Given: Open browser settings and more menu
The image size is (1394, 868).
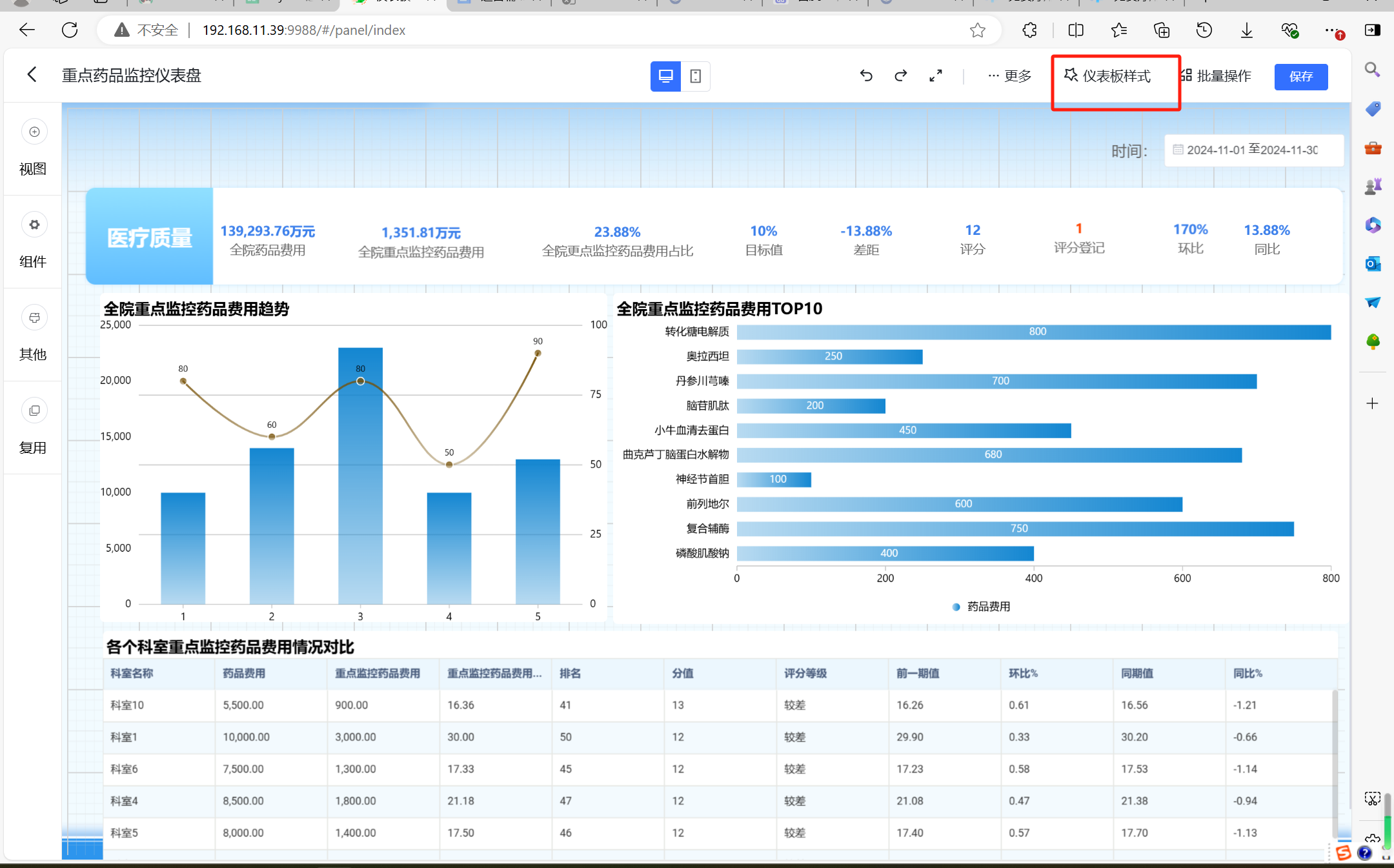Looking at the screenshot, I should [1333, 30].
